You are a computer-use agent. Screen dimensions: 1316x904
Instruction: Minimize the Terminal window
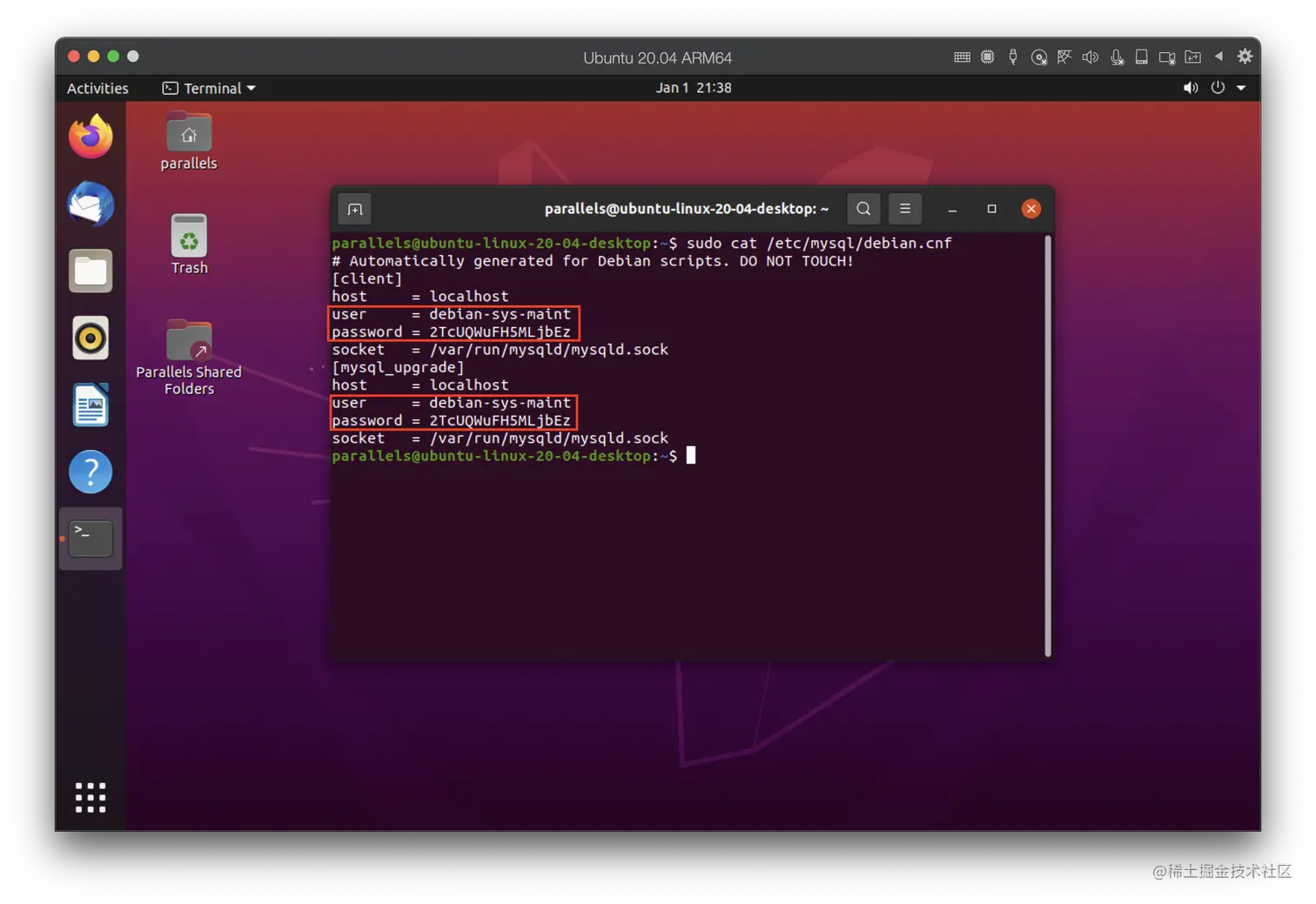(952, 209)
